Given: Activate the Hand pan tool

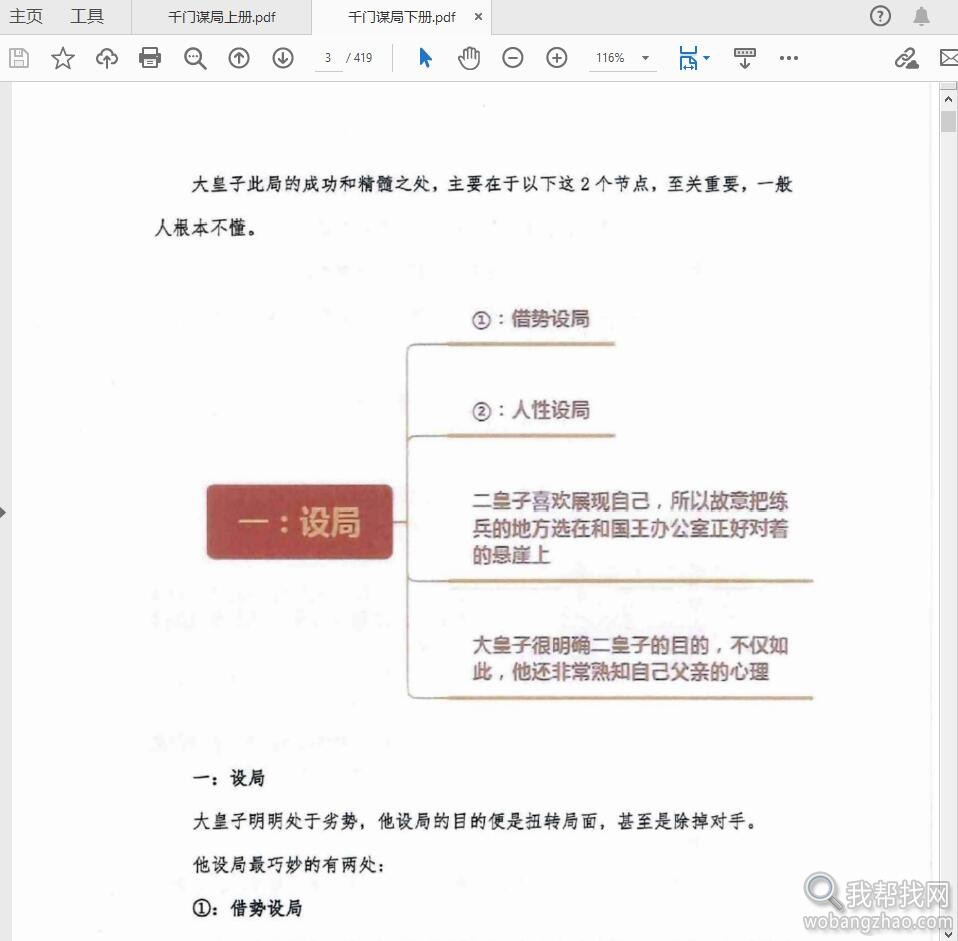Looking at the screenshot, I should [469, 58].
